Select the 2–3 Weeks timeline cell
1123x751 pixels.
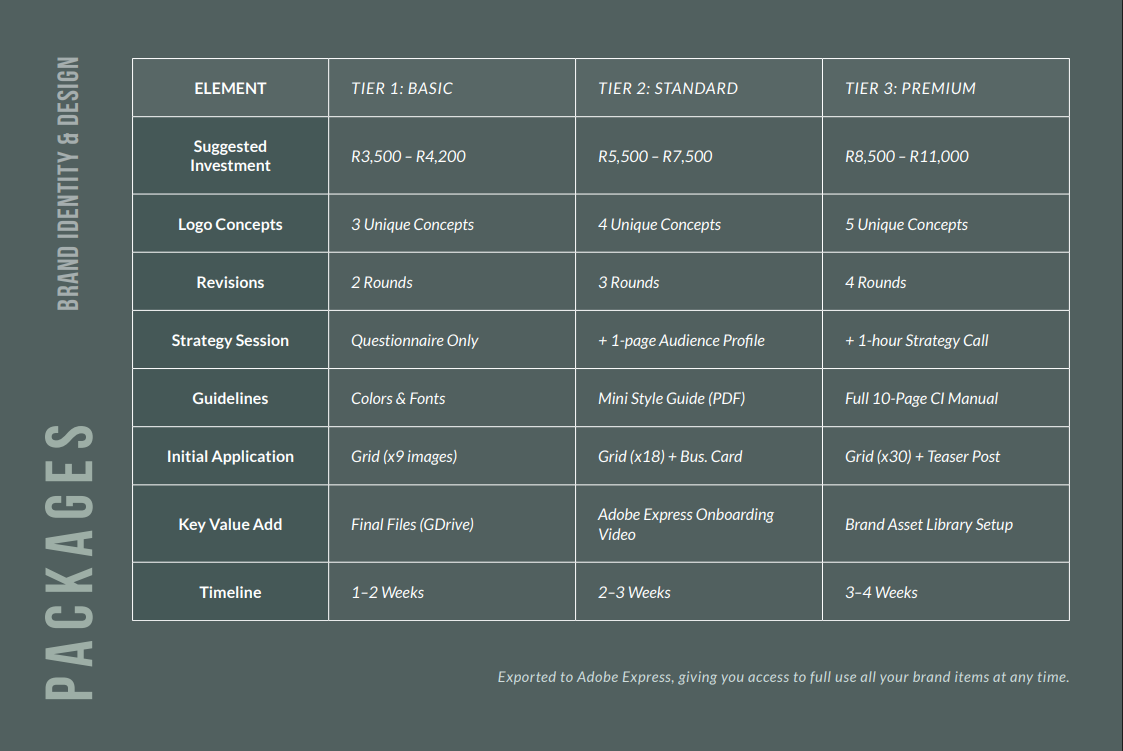coord(634,592)
